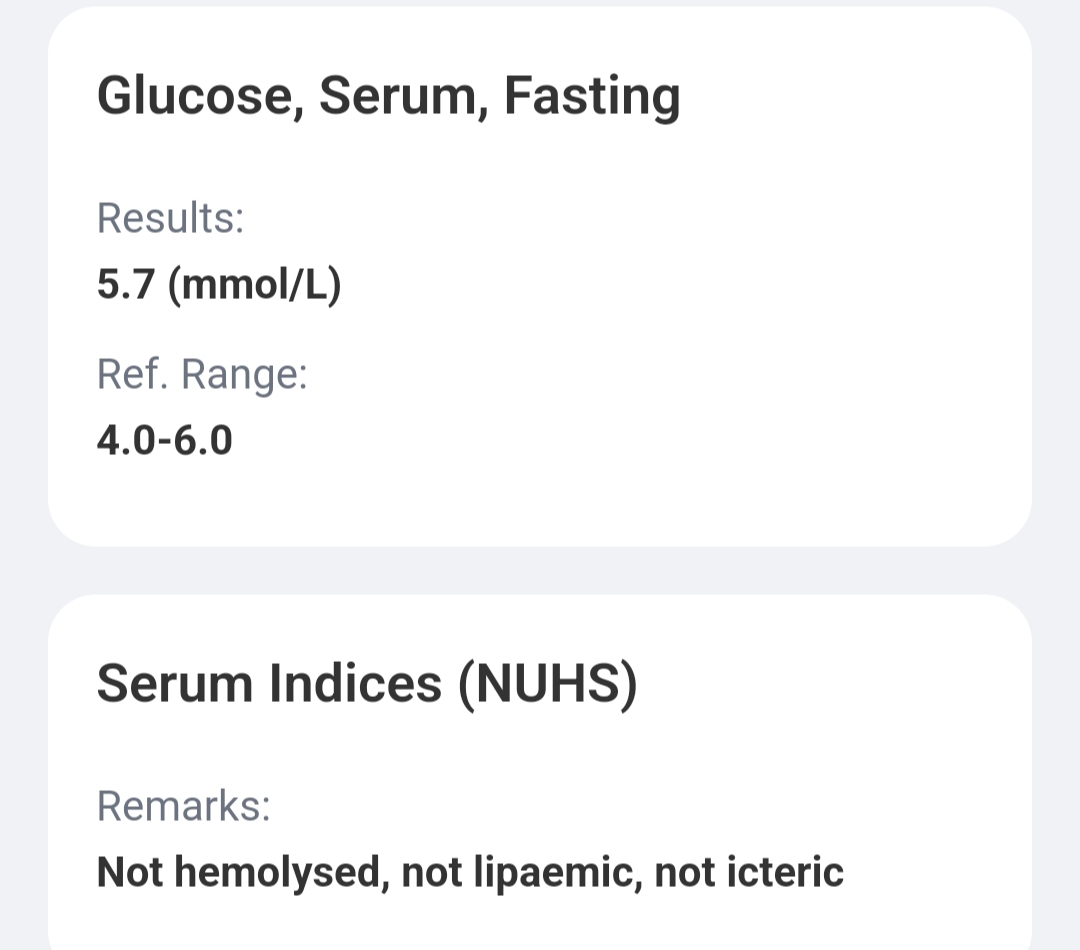Select the (mmol/L) unit text
The width and height of the screenshot is (1080, 950).
coord(255,284)
